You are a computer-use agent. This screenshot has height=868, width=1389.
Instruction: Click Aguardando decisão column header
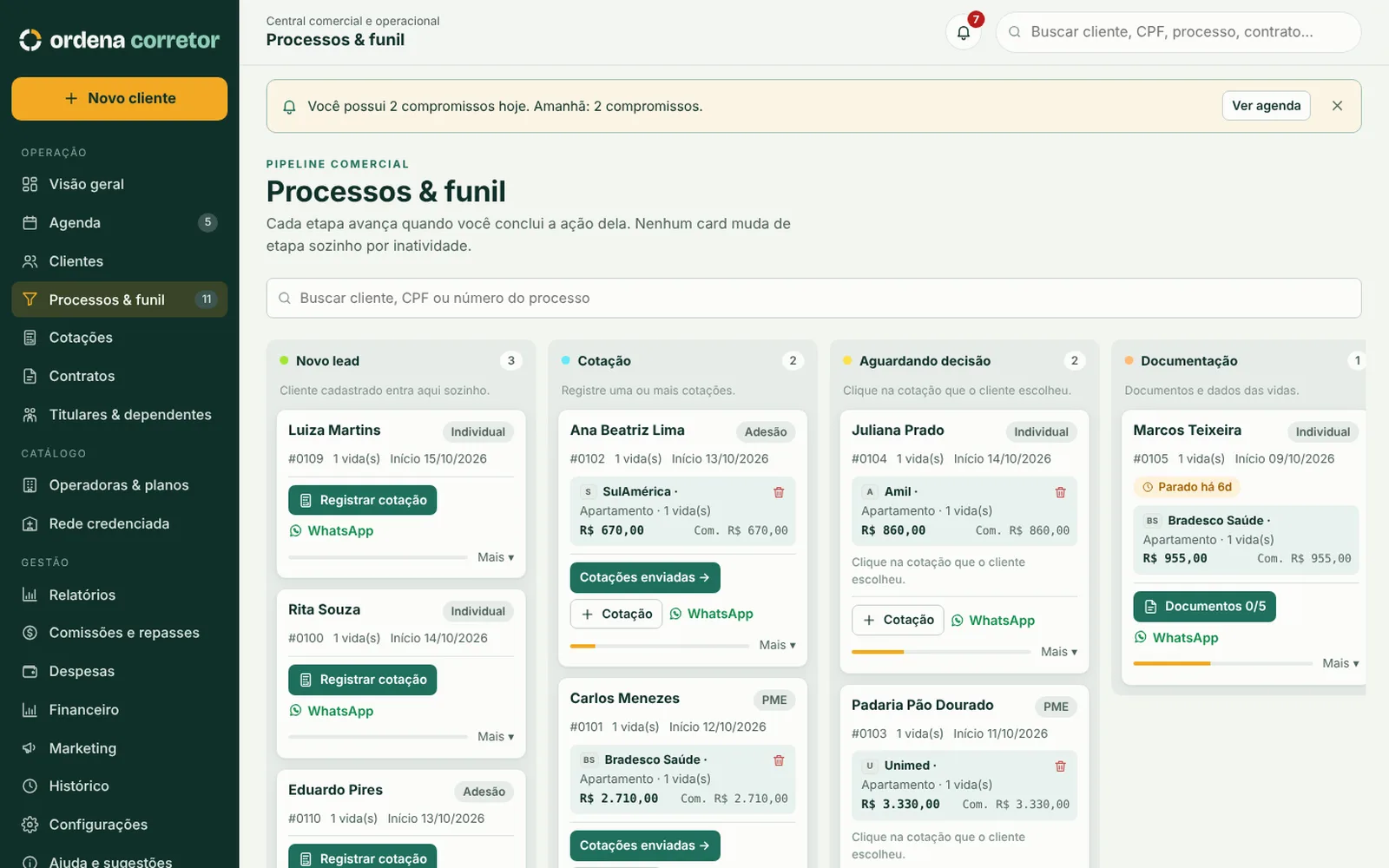(x=925, y=361)
